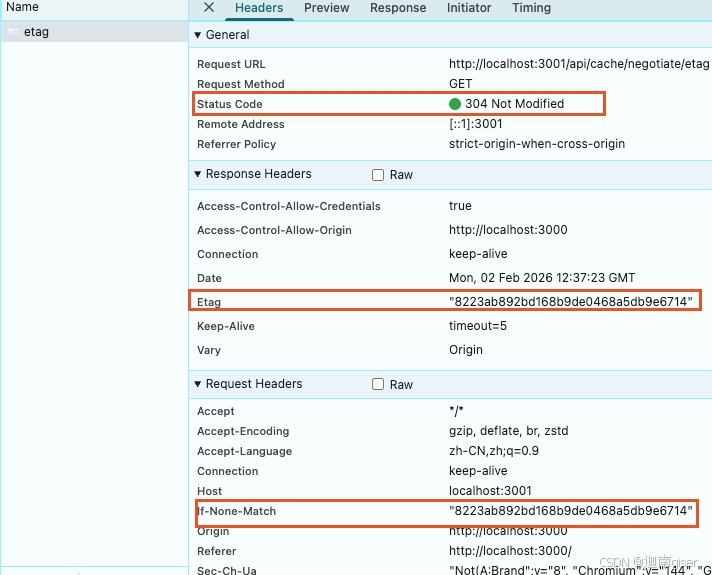
Task: Click the green status indicator dot
Action: pos(455,104)
